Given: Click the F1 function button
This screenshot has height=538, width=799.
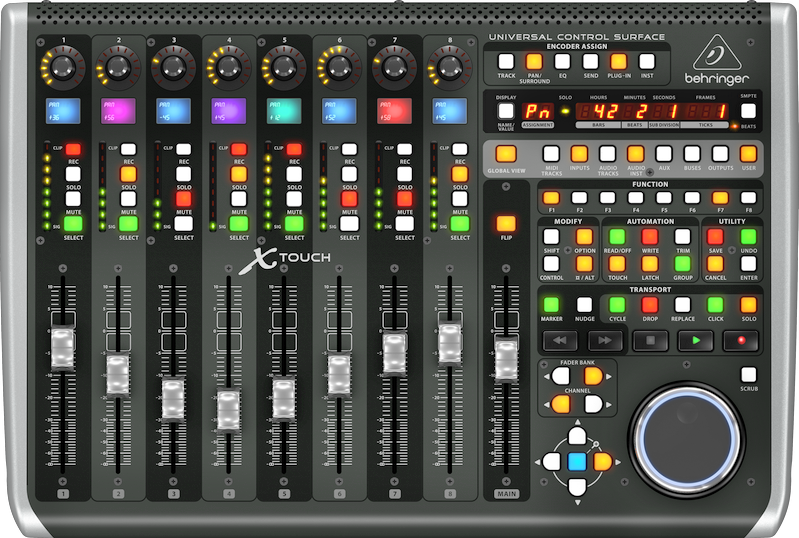Looking at the screenshot, I should click(x=551, y=198).
